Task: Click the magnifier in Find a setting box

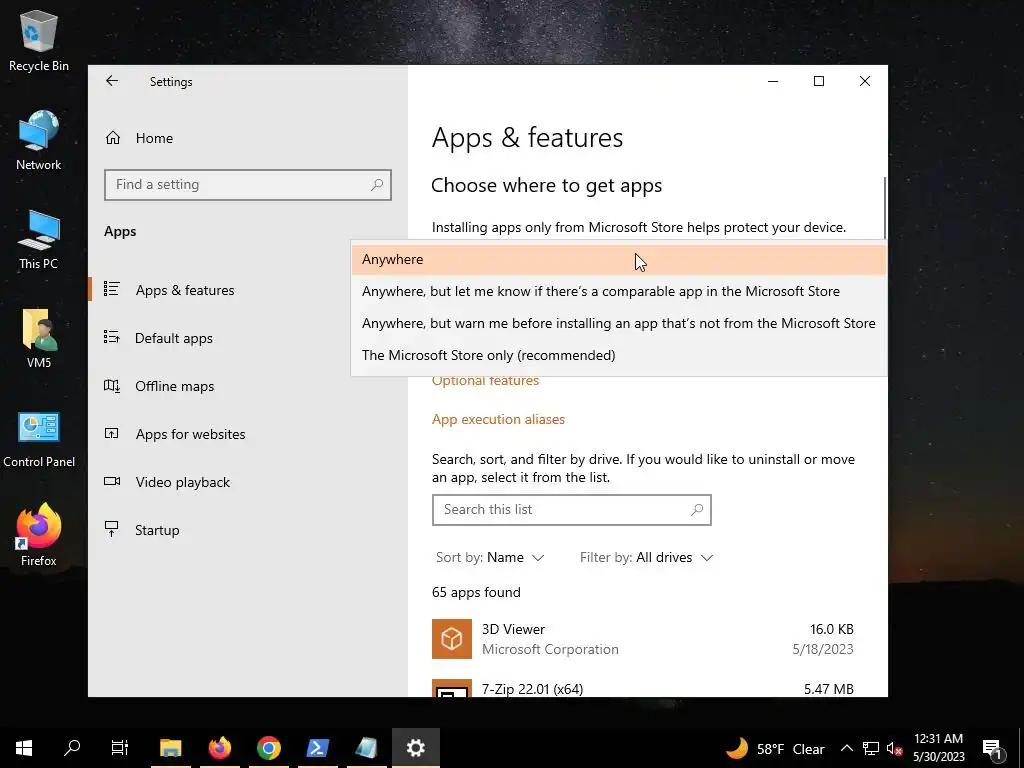Action: tap(377, 185)
